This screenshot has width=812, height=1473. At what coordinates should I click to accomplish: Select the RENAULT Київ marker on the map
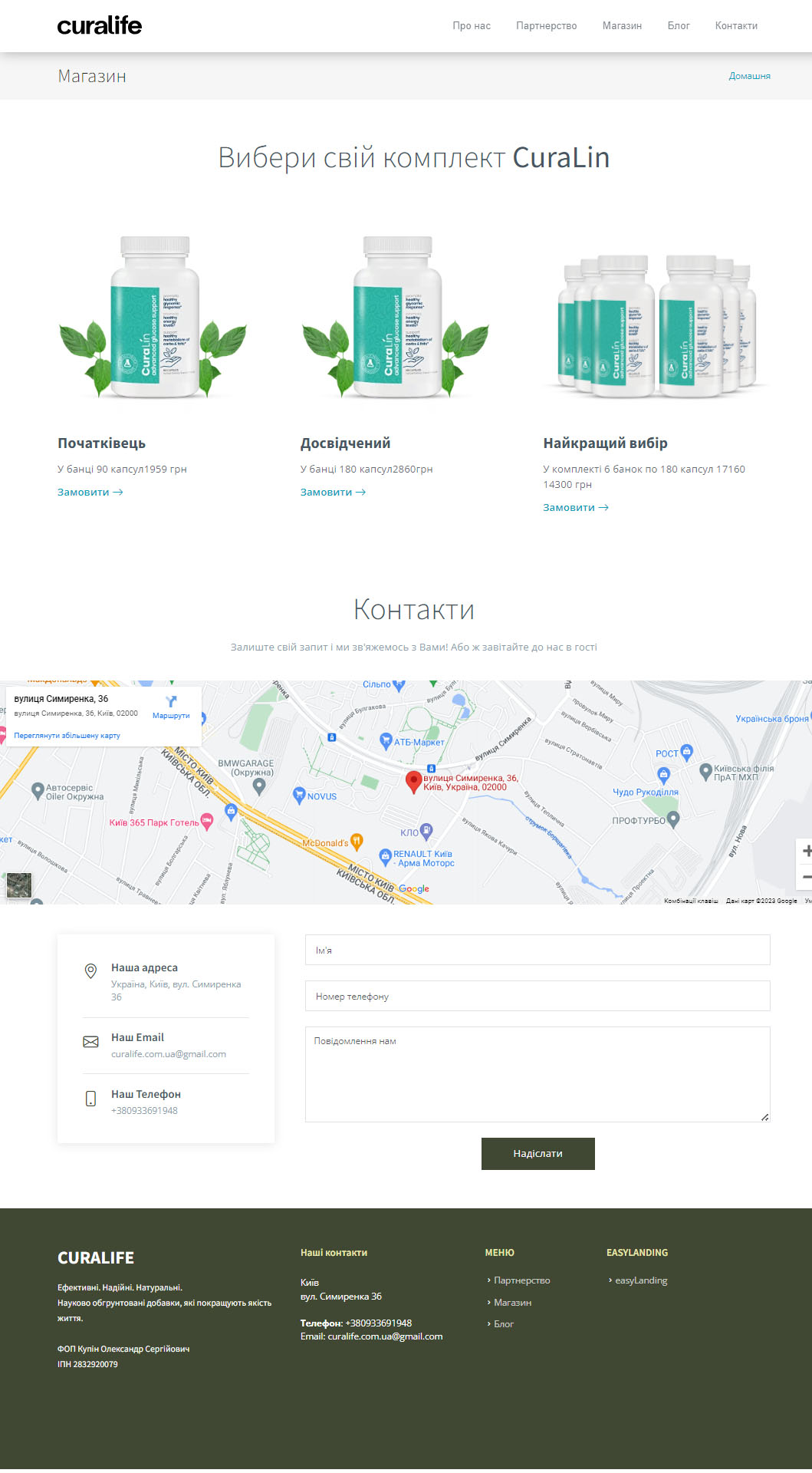pyautogui.click(x=386, y=856)
